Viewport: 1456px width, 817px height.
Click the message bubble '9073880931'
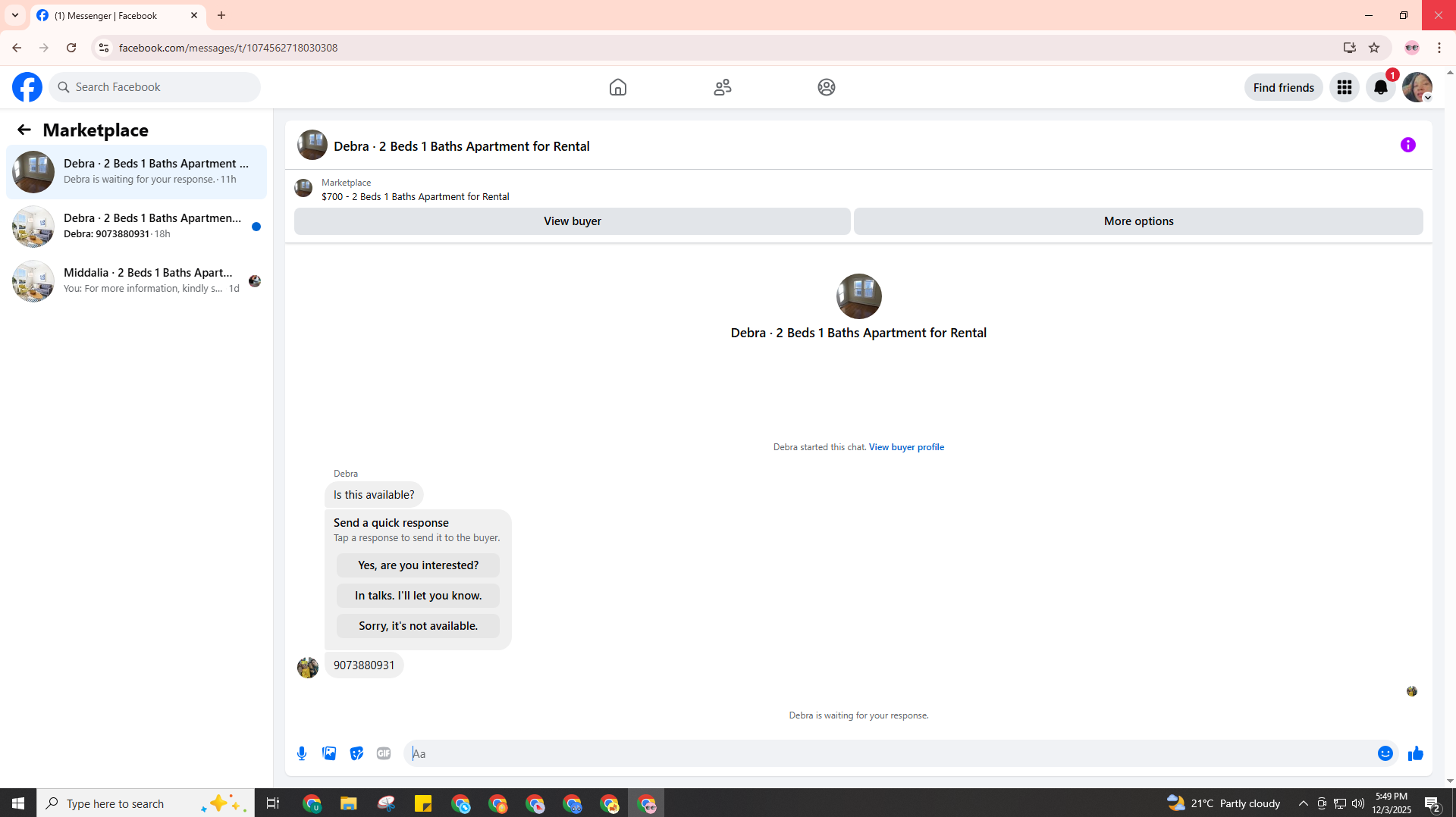click(x=364, y=665)
